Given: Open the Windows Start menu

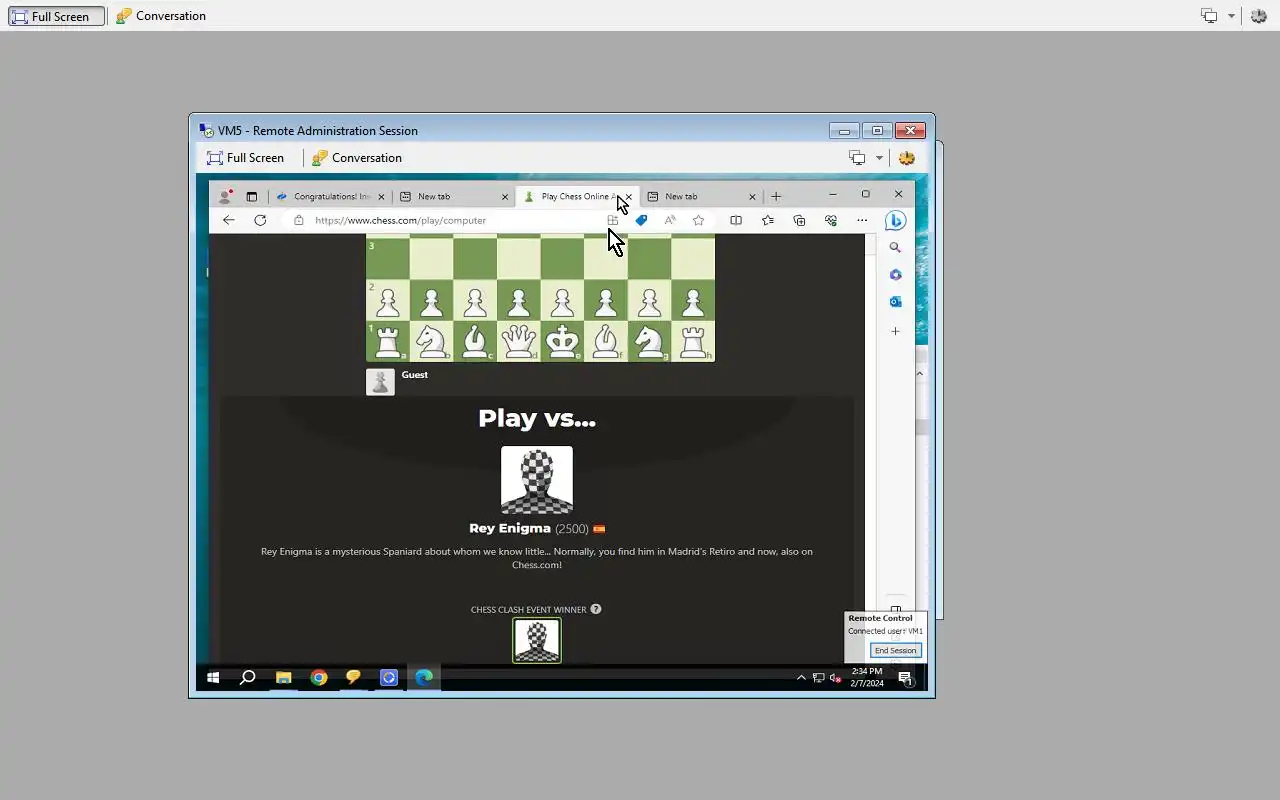Looking at the screenshot, I should click(x=213, y=677).
